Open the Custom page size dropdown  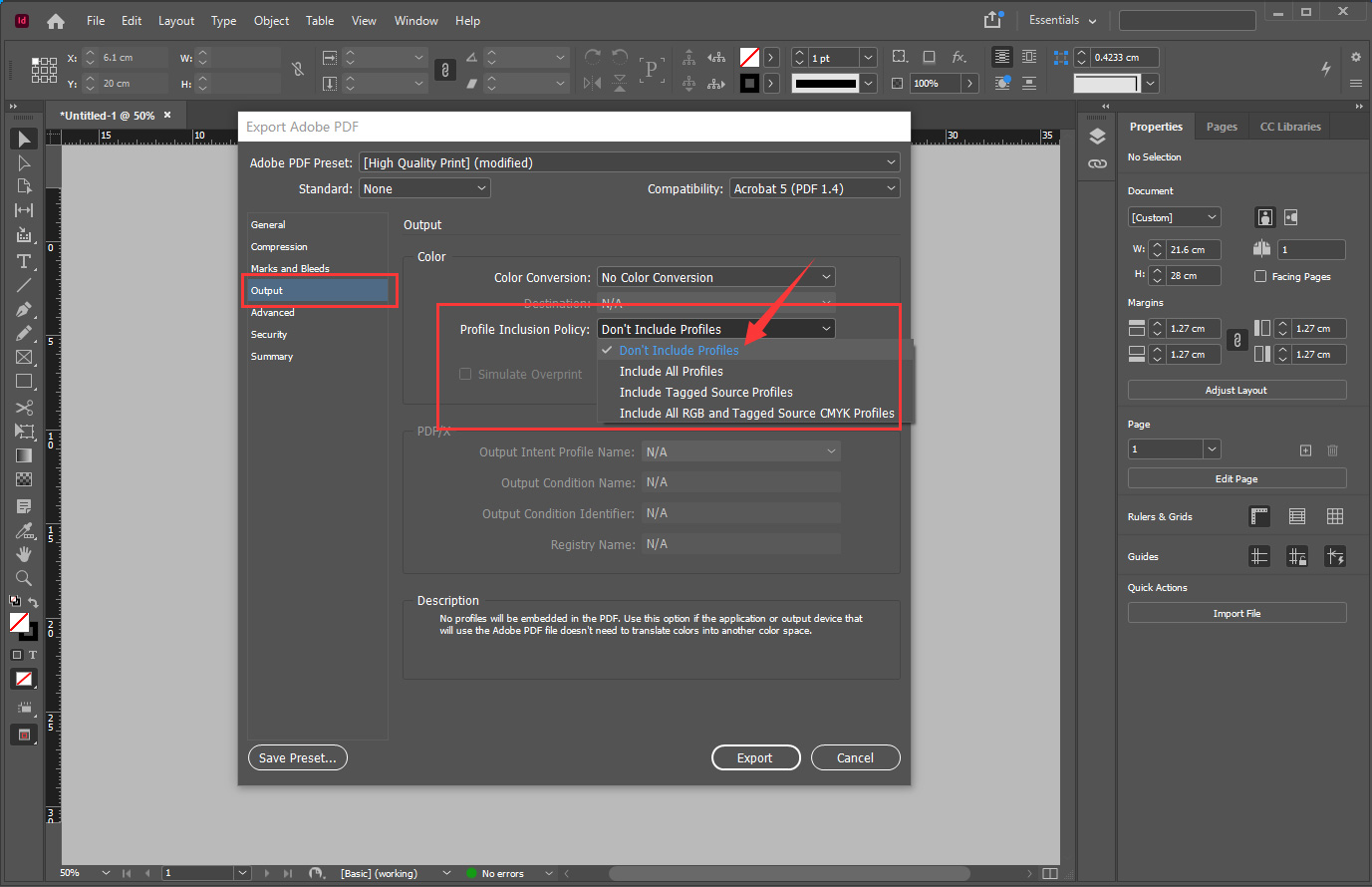(x=1174, y=217)
